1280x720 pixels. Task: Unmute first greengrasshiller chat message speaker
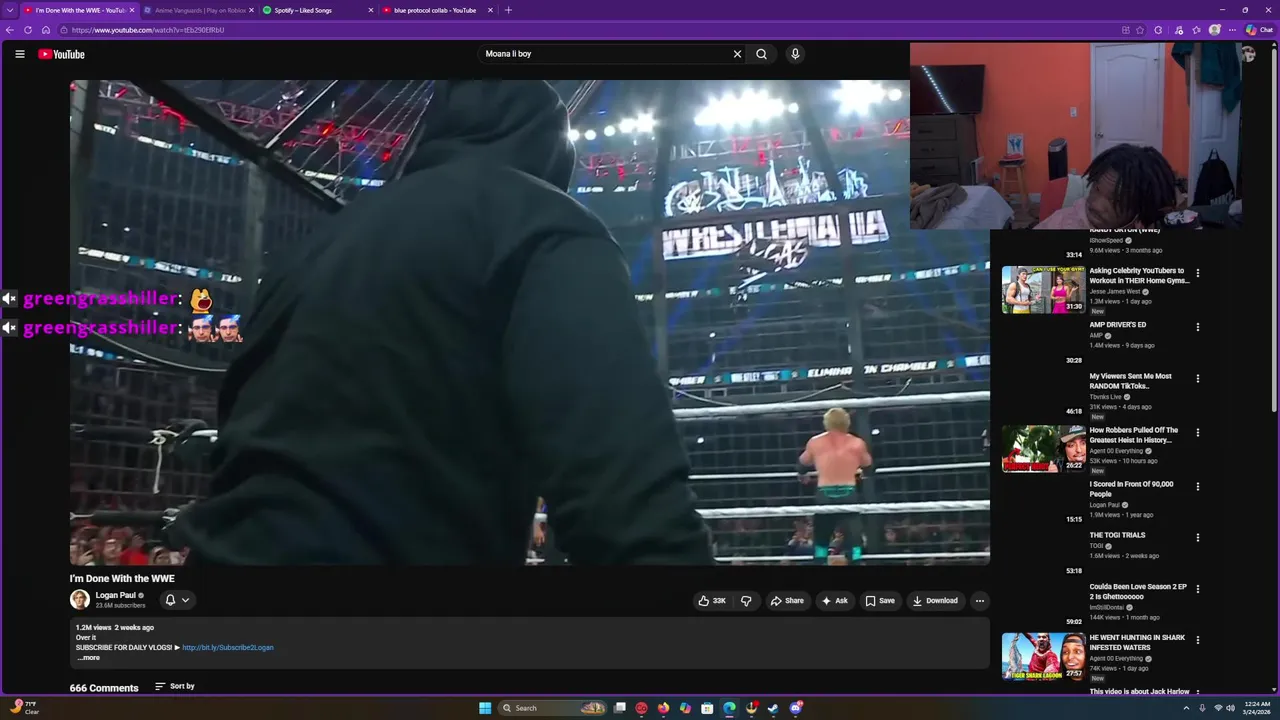point(9,298)
